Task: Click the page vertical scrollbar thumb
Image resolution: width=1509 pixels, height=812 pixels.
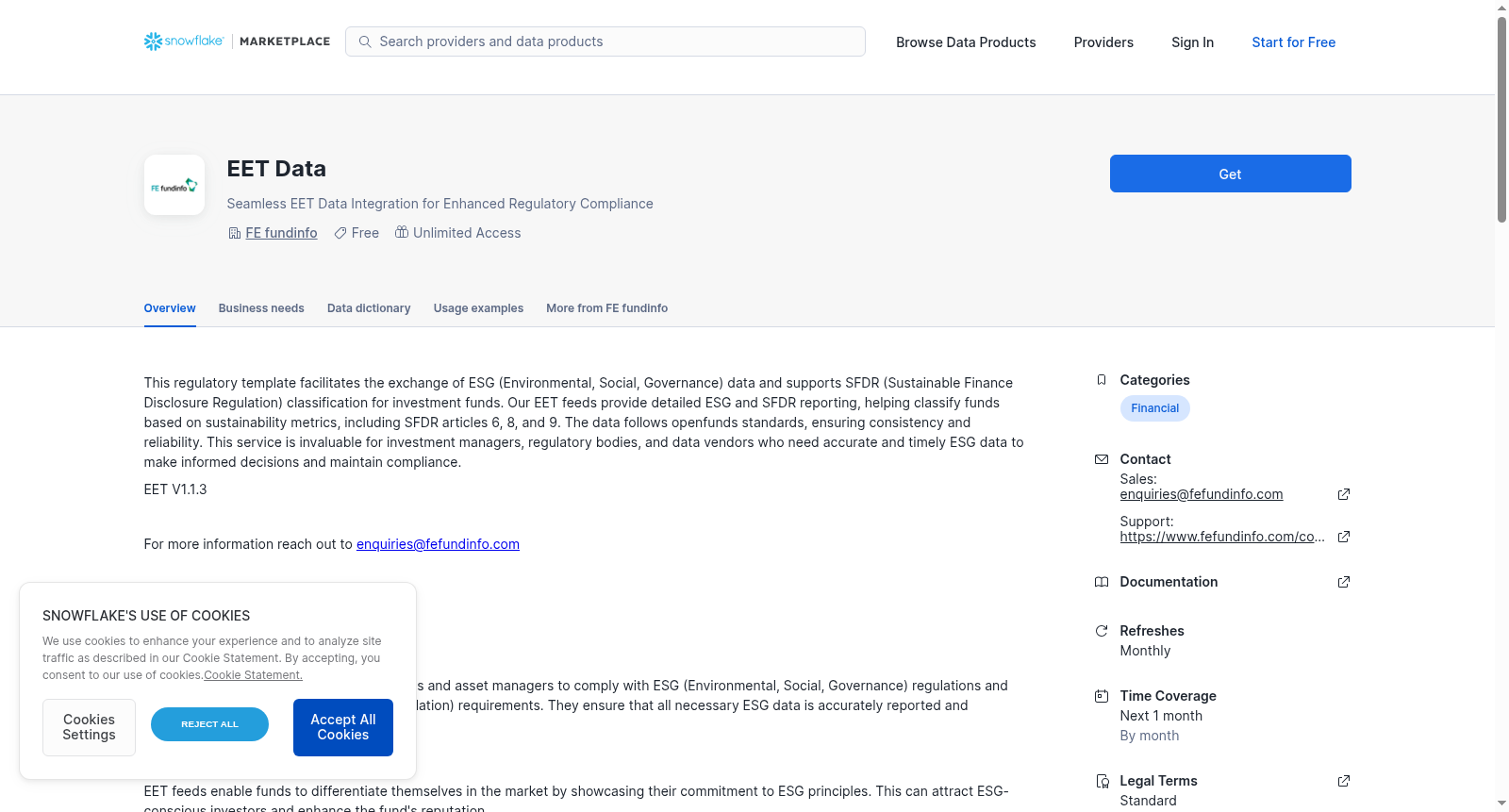Action: [1501, 119]
